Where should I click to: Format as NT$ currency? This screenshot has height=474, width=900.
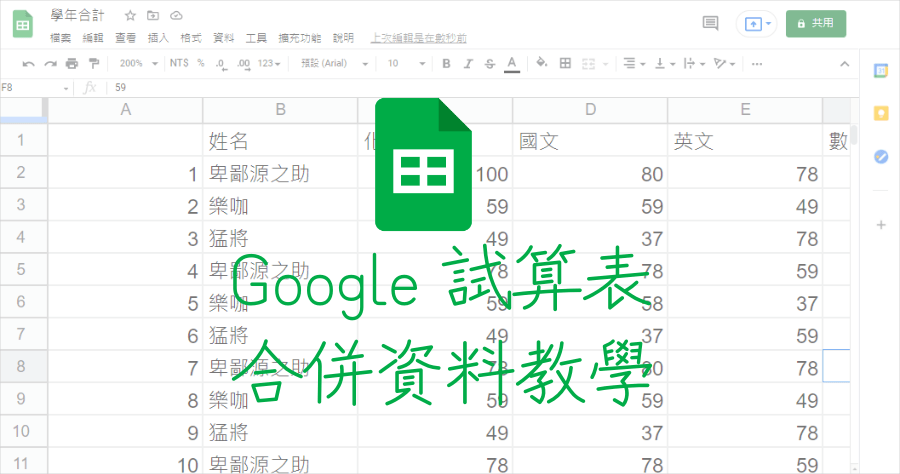179,63
